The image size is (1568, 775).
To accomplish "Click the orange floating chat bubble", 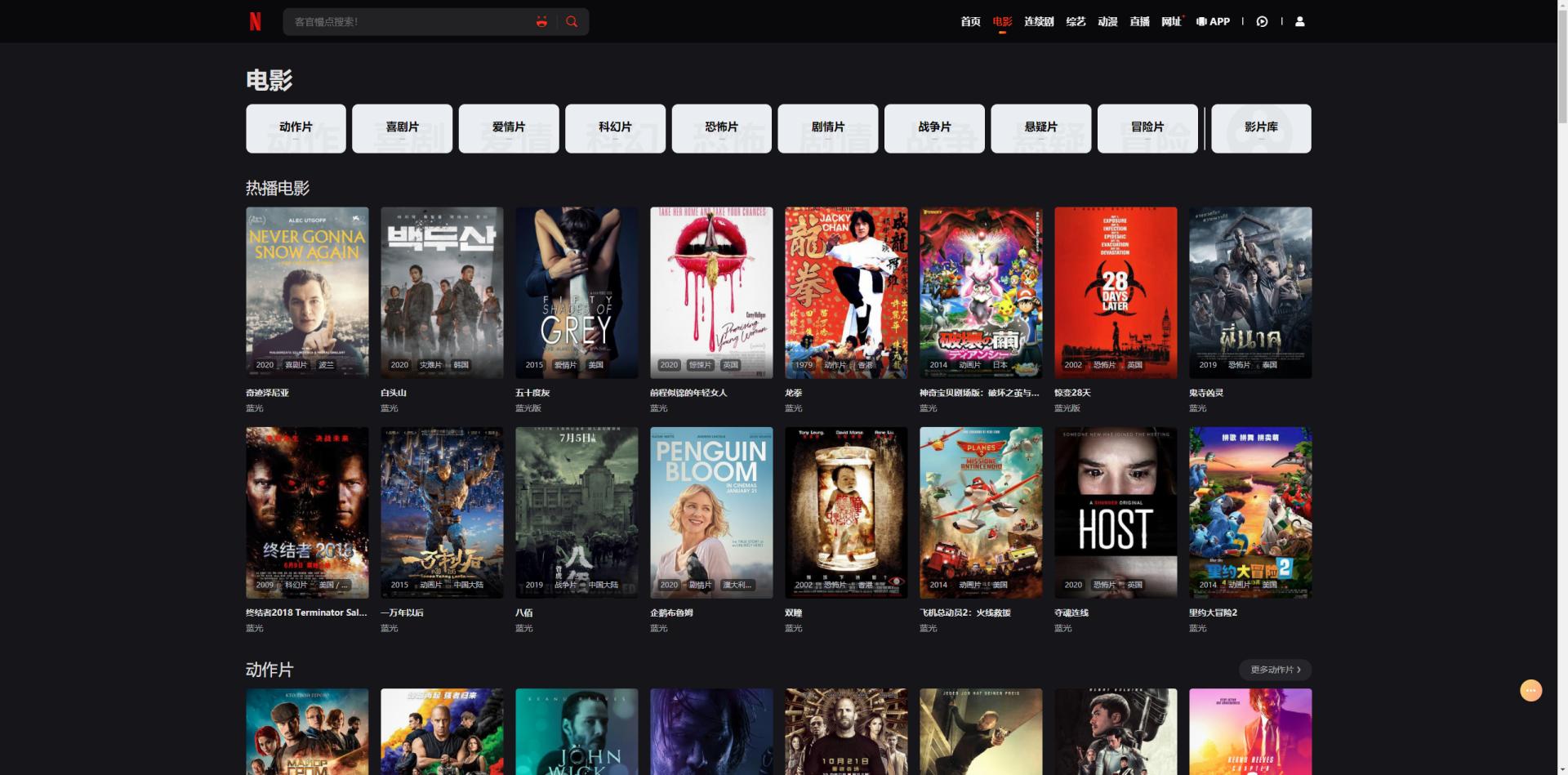I will pyautogui.click(x=1530, y=690).
